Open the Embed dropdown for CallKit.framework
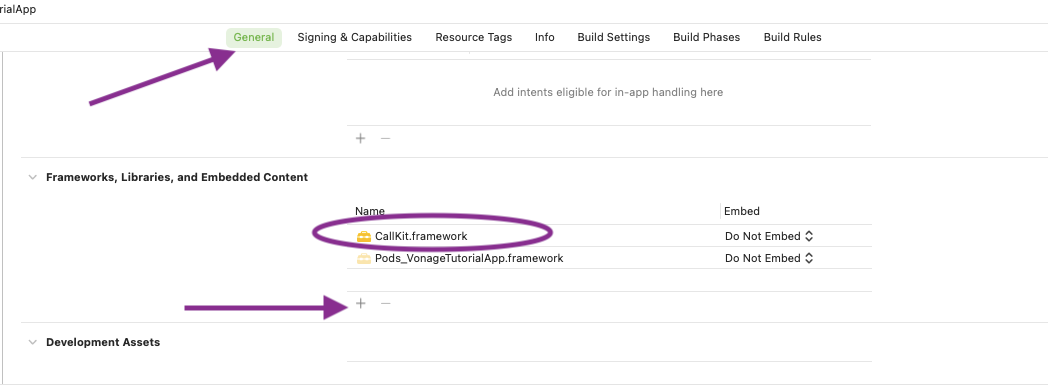This screenshot has height=386, width=1048. click(769, 236)
